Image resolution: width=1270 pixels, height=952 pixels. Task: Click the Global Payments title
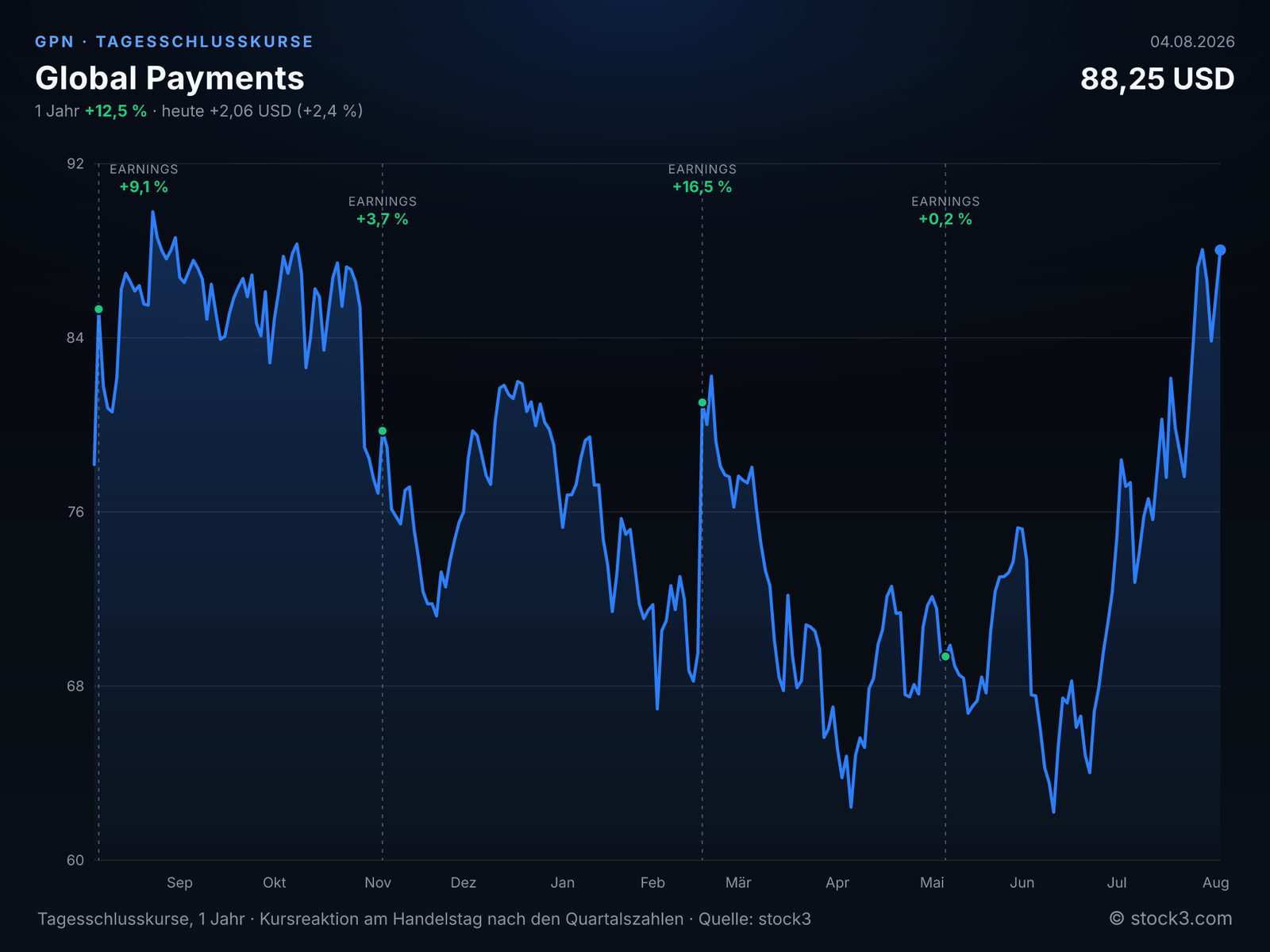click(x=170, y=79)
